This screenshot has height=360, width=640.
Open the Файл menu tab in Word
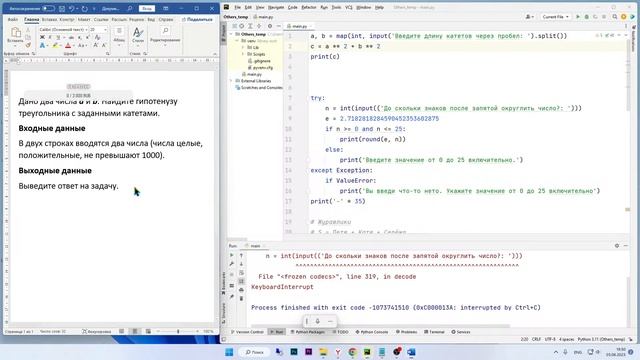point(13,19)
